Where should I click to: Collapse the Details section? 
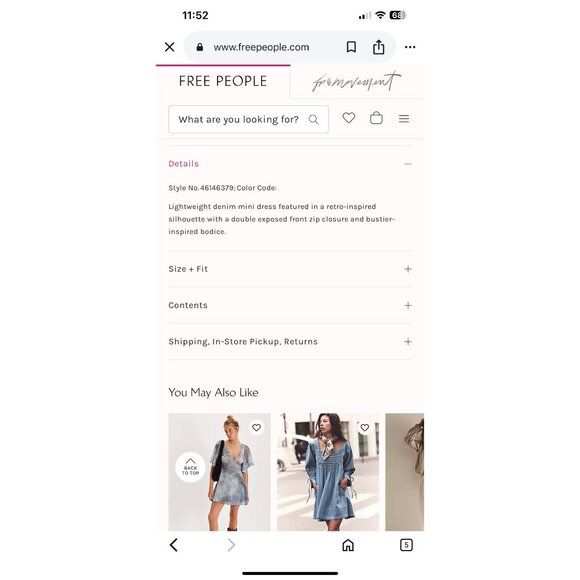point(290,164)
